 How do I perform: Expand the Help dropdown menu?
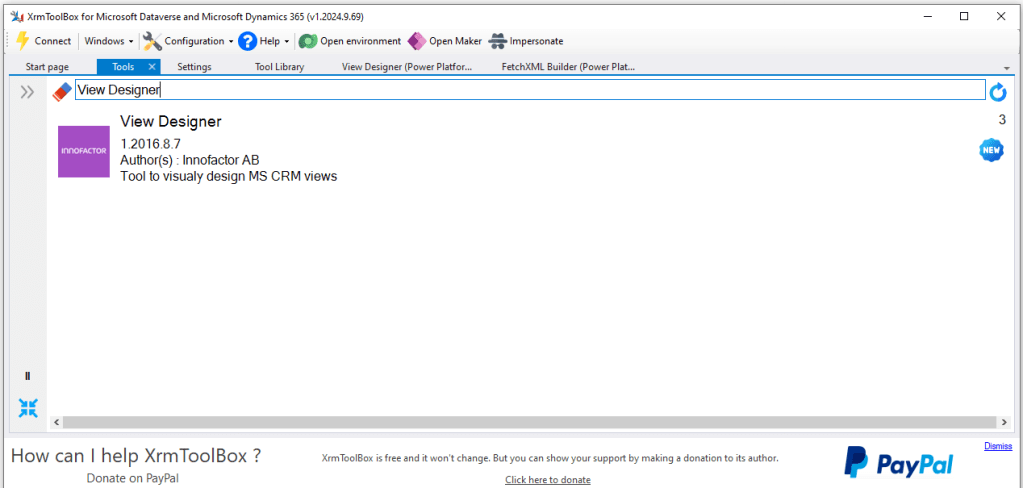pyautogui.click(x=264, y=41)
